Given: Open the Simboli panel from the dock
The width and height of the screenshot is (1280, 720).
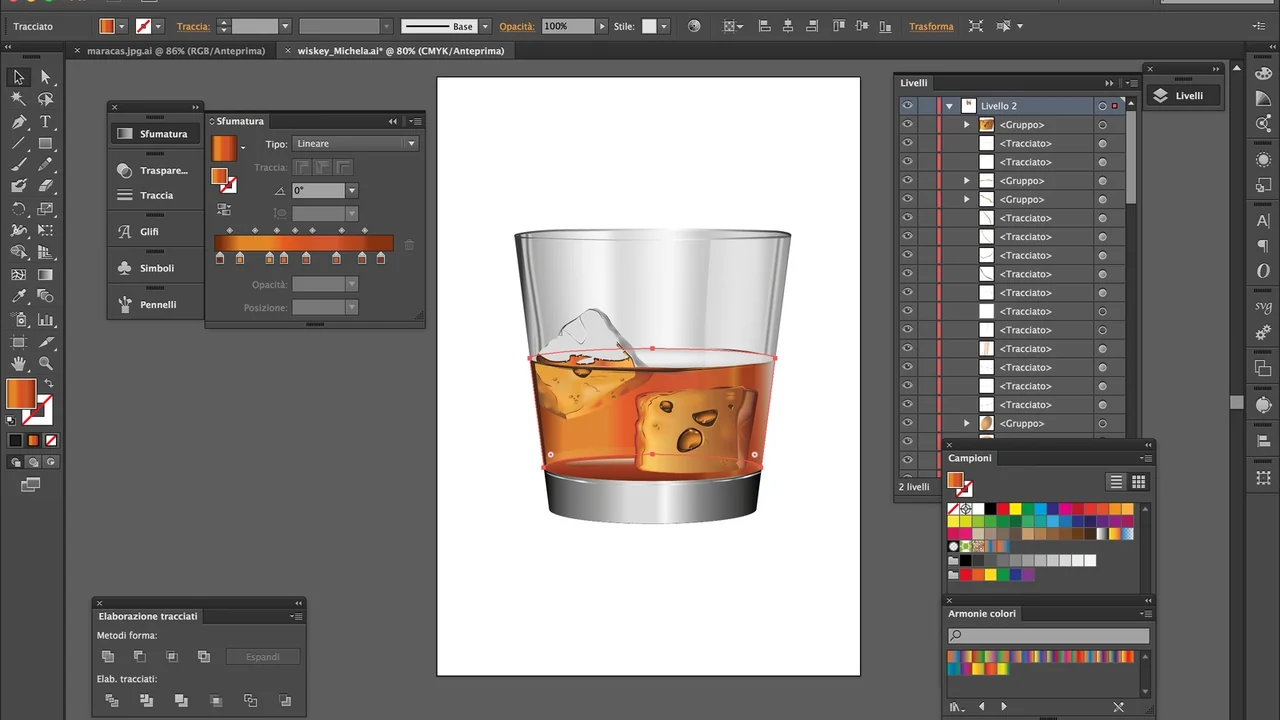Looking at the screenshot, I should pyautogui.click(x=156, y=268).
